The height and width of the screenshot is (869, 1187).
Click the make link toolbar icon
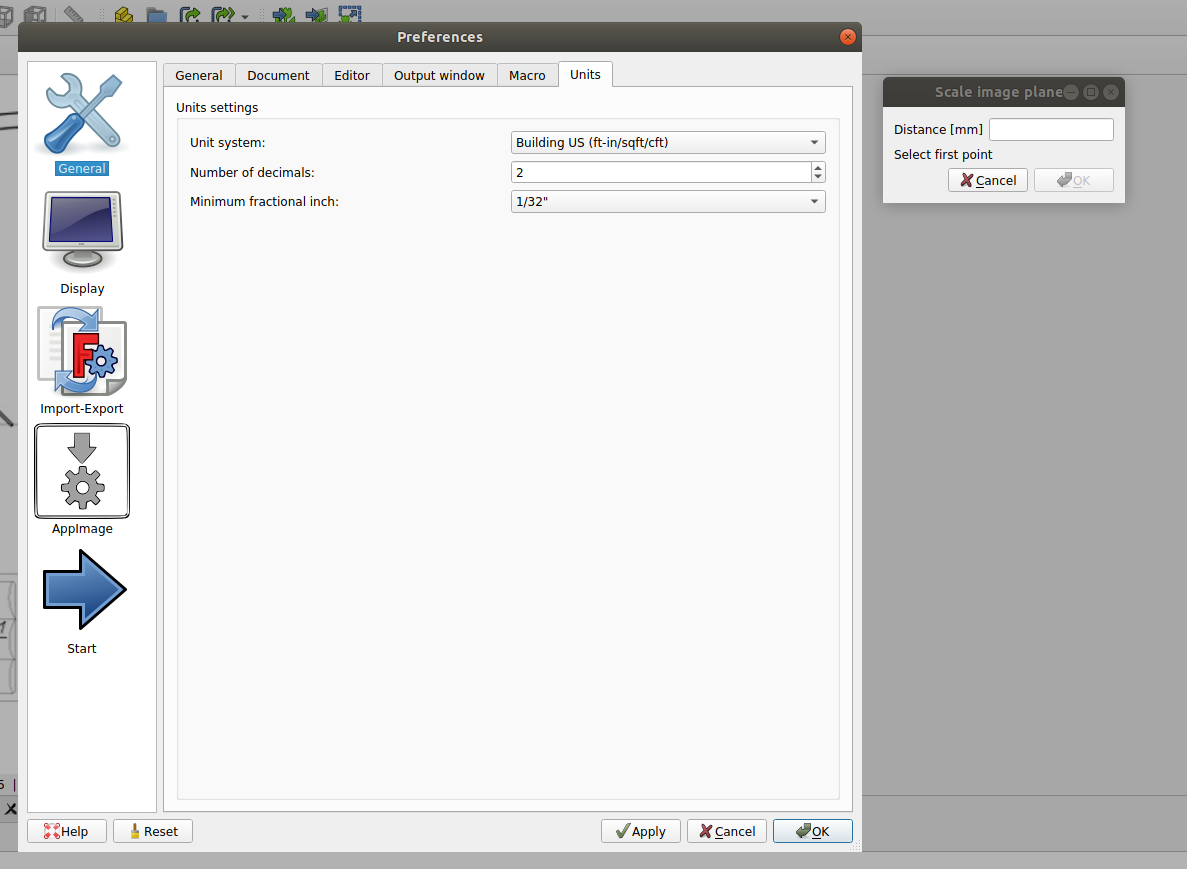(189, 15)
